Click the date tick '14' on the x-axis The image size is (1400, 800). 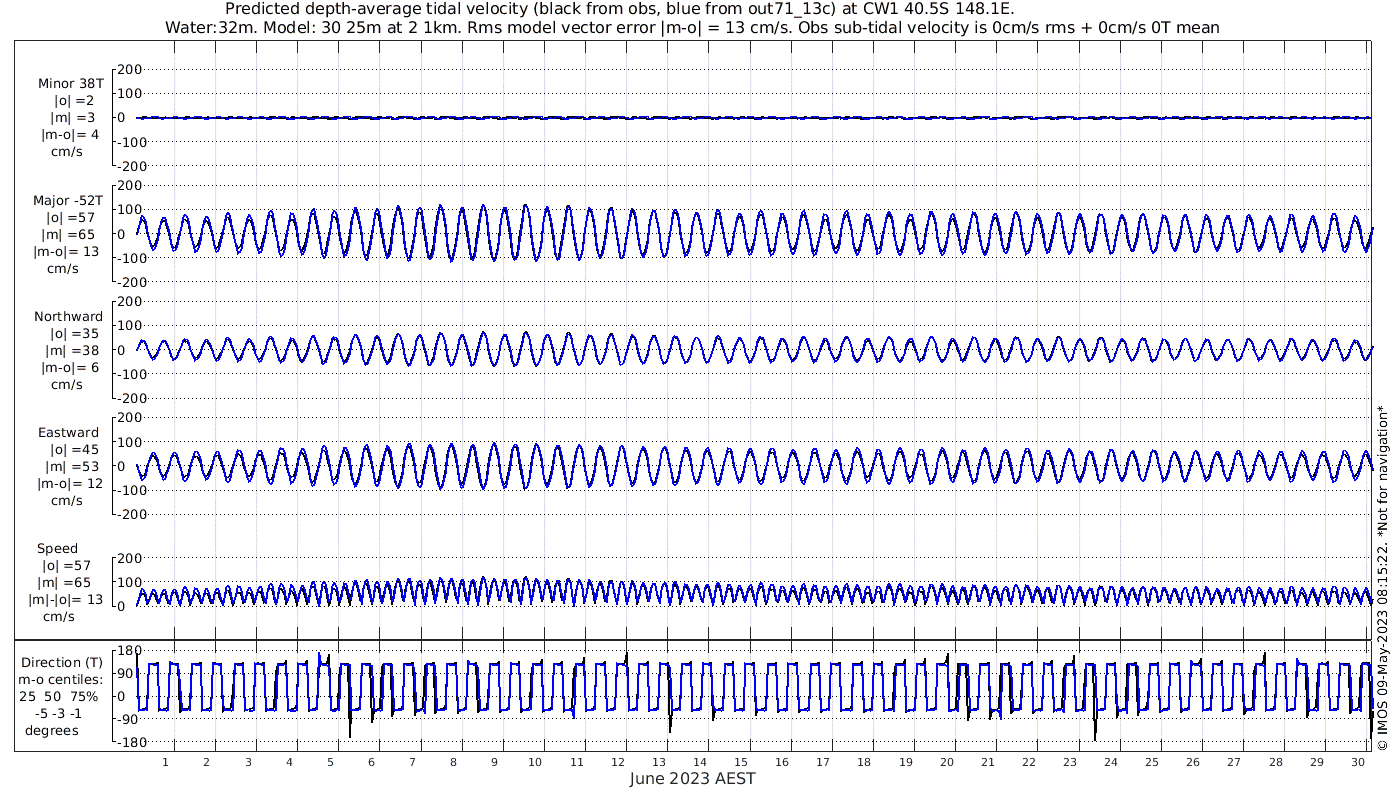coord(700,762)
